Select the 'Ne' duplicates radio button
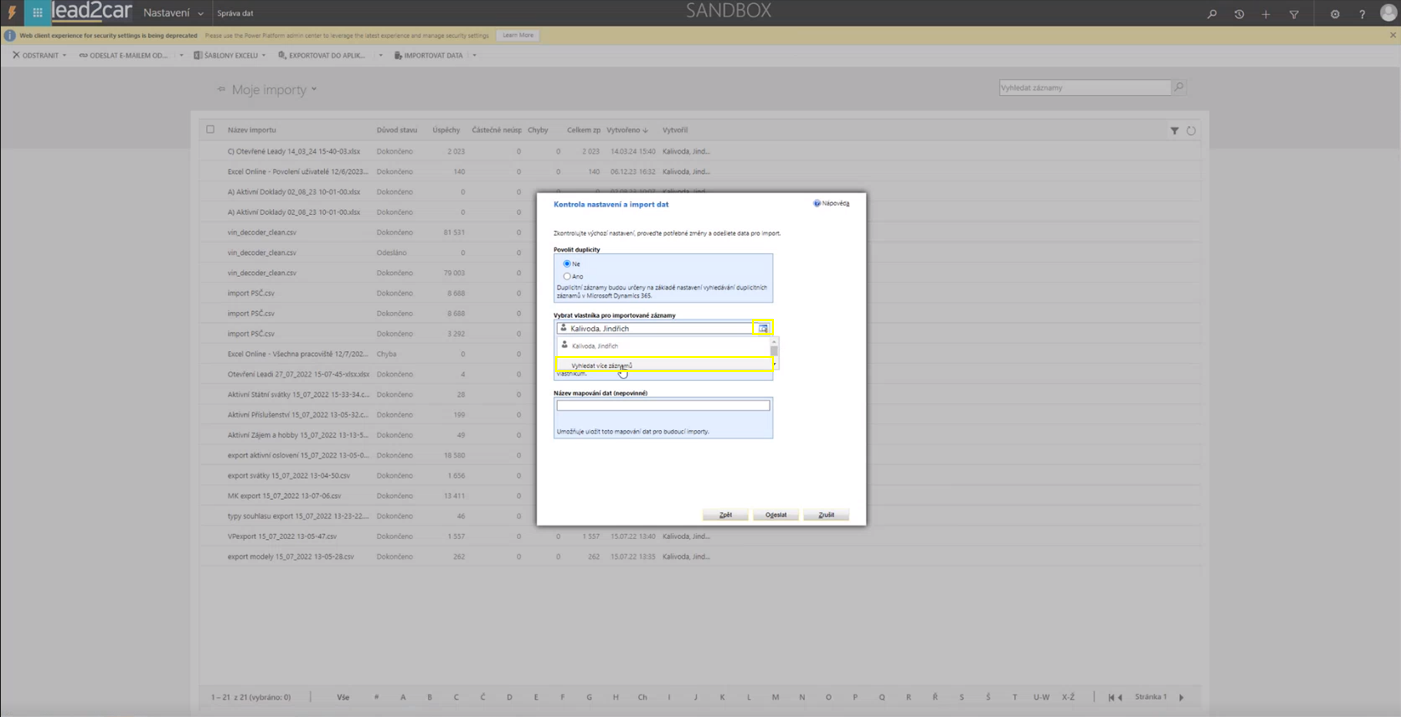 pos(567,264)
